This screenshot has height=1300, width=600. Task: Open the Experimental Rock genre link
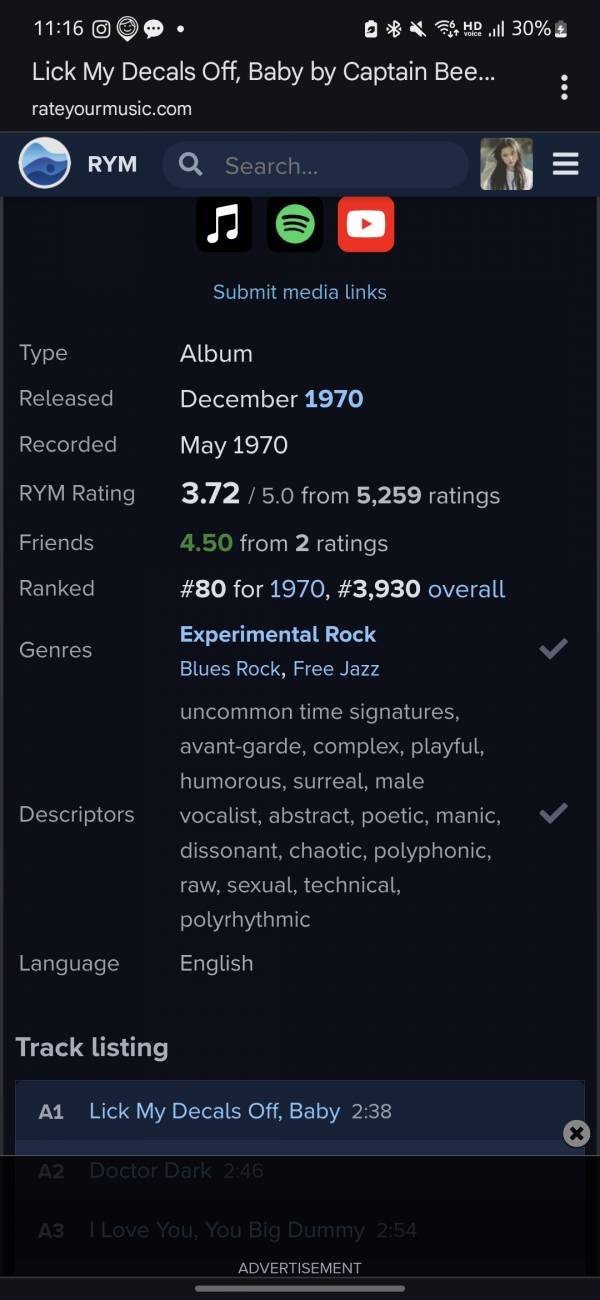278,634
